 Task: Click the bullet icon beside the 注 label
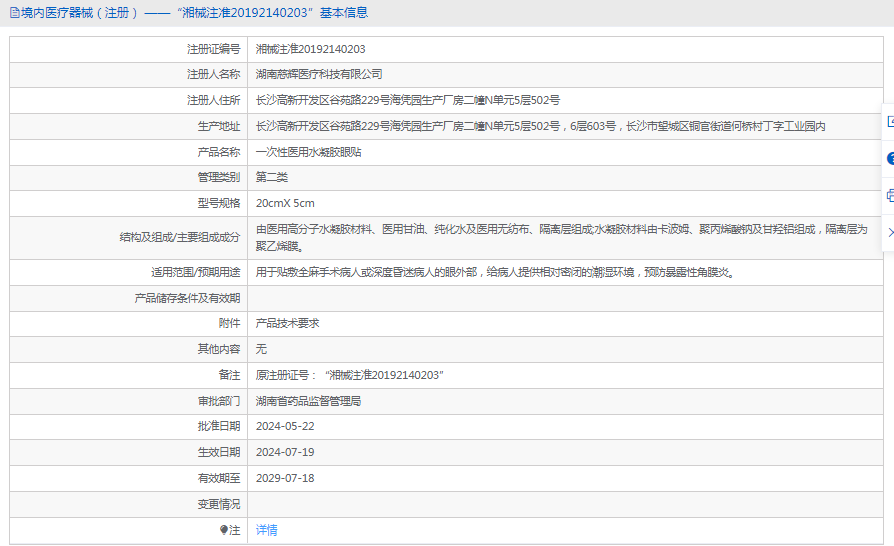224,530
